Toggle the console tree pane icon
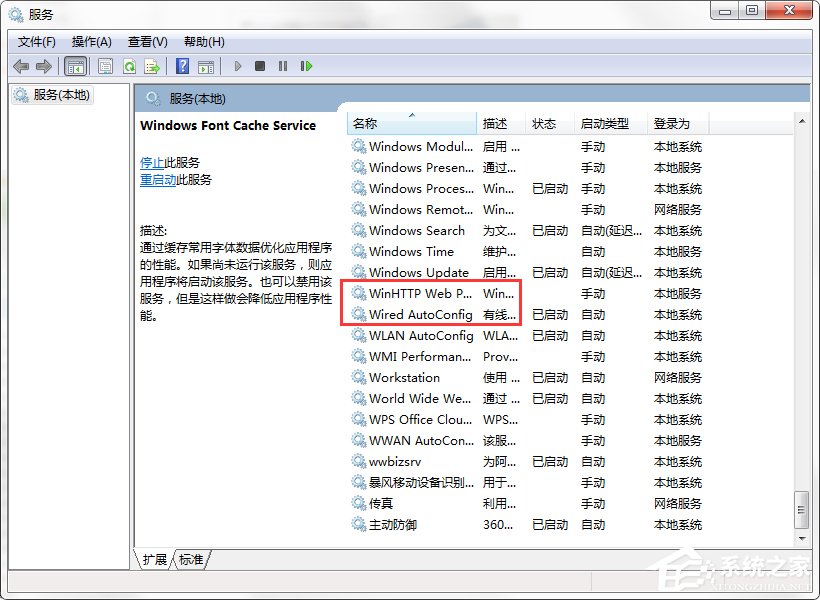820x600 pixels. click(76, 66)
